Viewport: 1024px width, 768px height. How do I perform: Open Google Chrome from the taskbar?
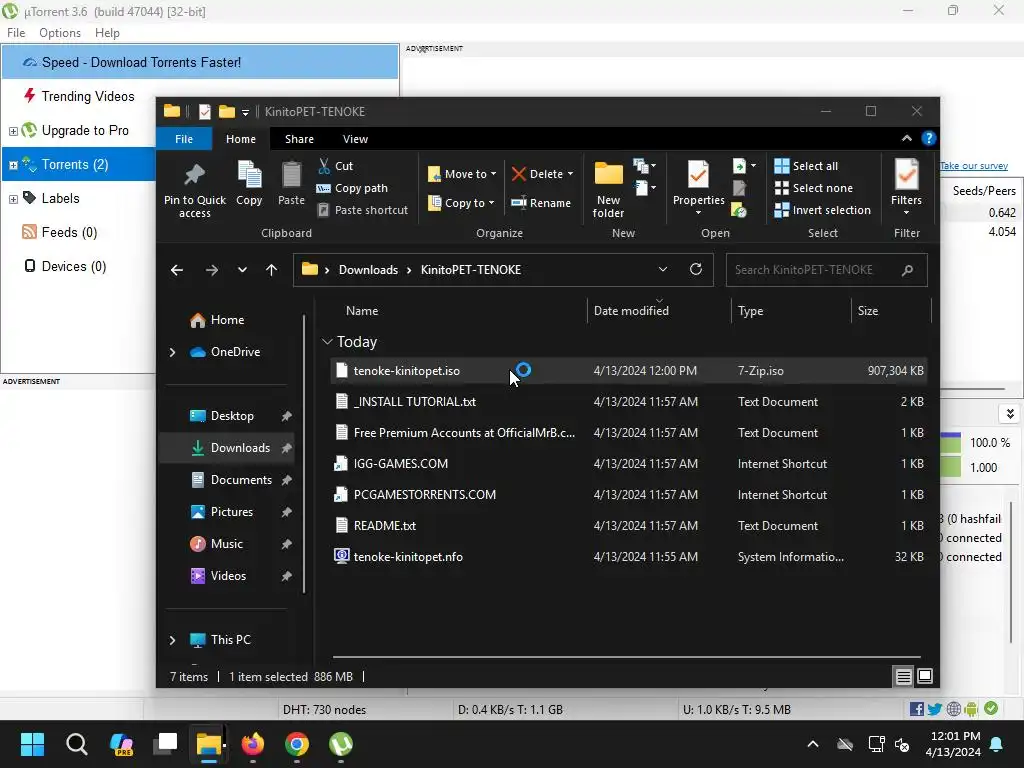296,744
